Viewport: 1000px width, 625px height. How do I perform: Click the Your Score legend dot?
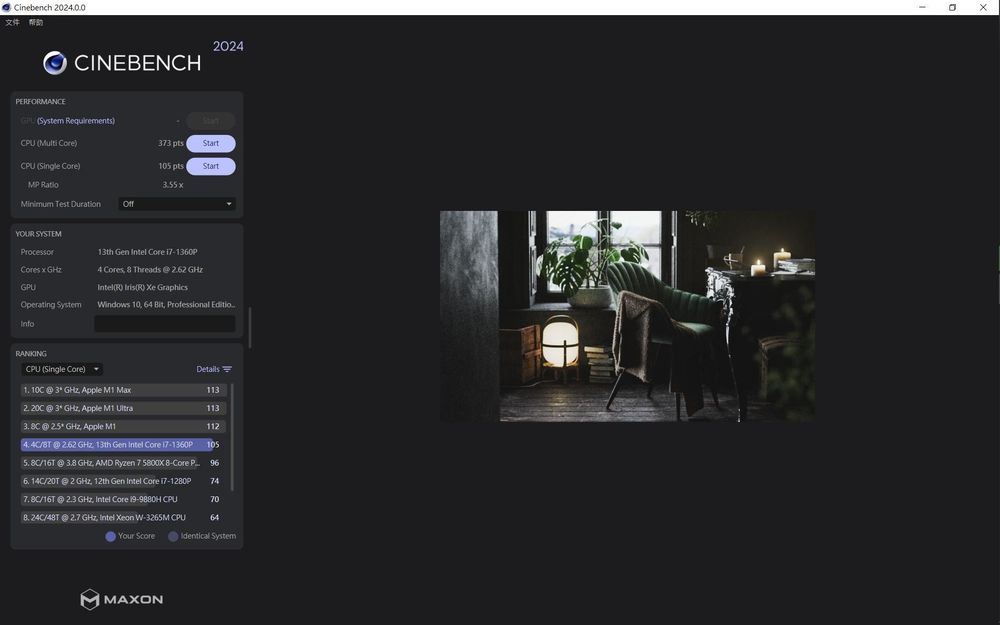(110, 536)
